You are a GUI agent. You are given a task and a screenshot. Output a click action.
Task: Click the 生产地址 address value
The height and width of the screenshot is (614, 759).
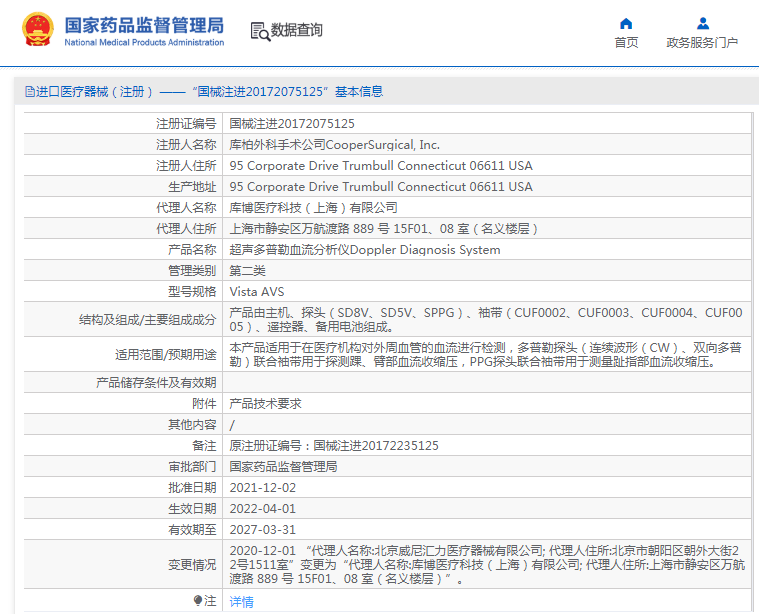381,186
